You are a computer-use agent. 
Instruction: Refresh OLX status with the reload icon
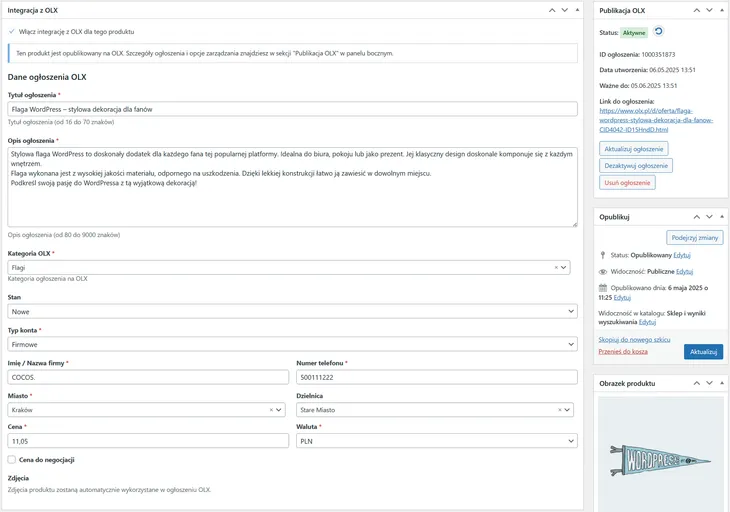658,31
